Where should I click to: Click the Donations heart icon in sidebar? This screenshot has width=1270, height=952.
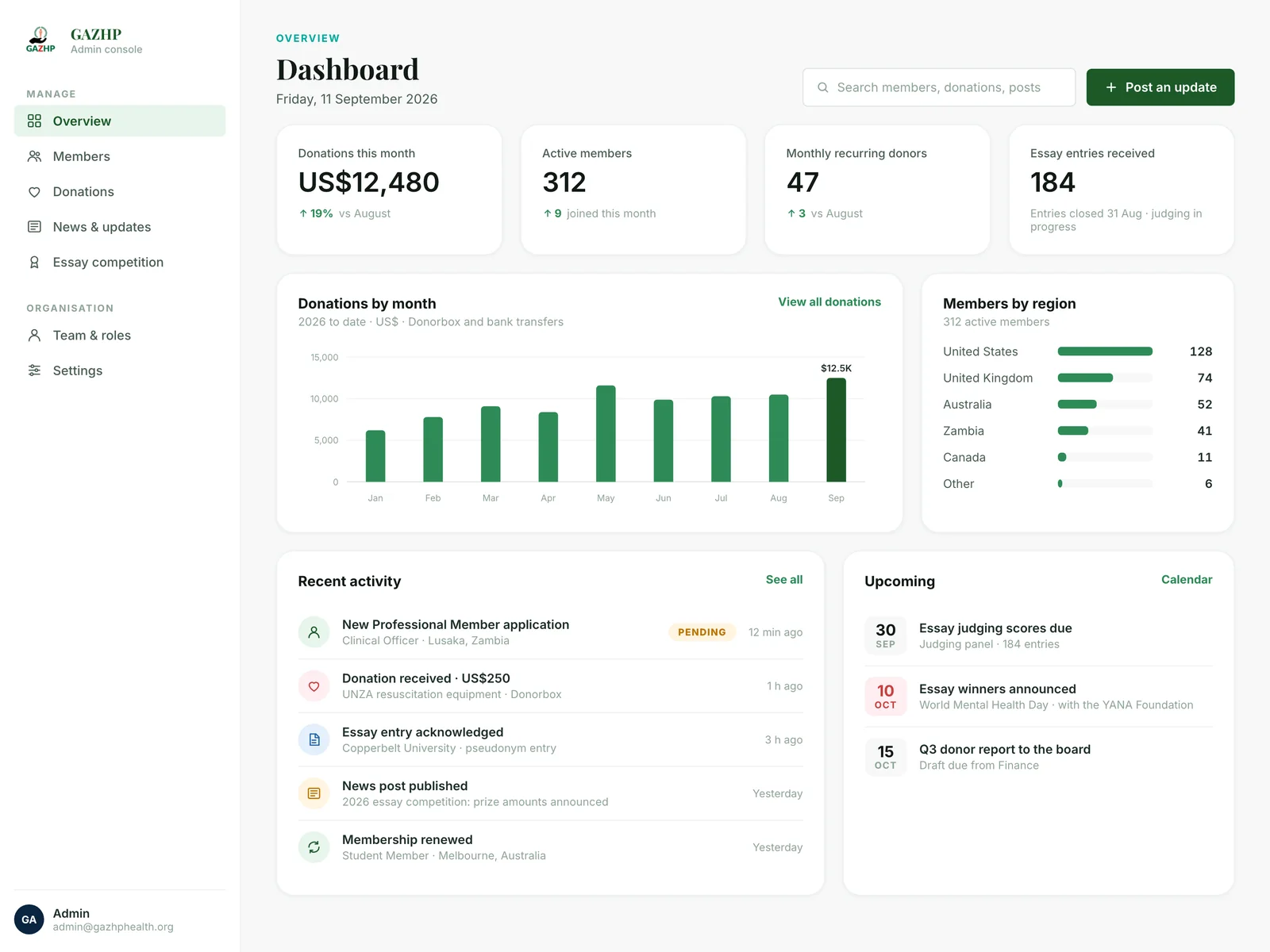(34, 192)
